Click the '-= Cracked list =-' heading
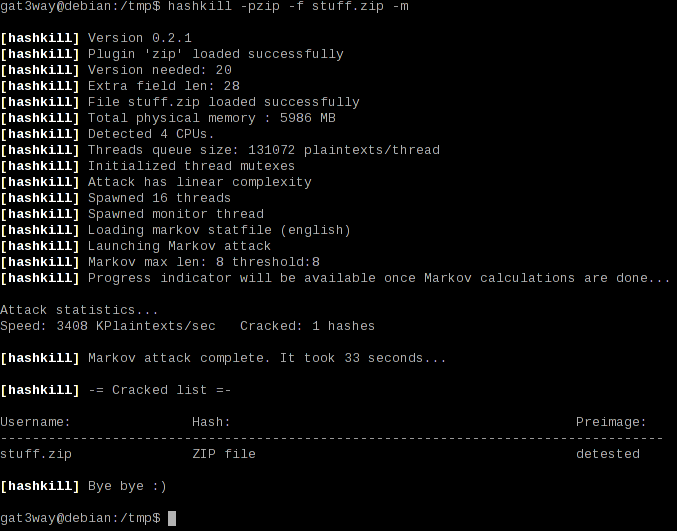The height and width of the screenshot is (531, 677). (x=159, y=390)
